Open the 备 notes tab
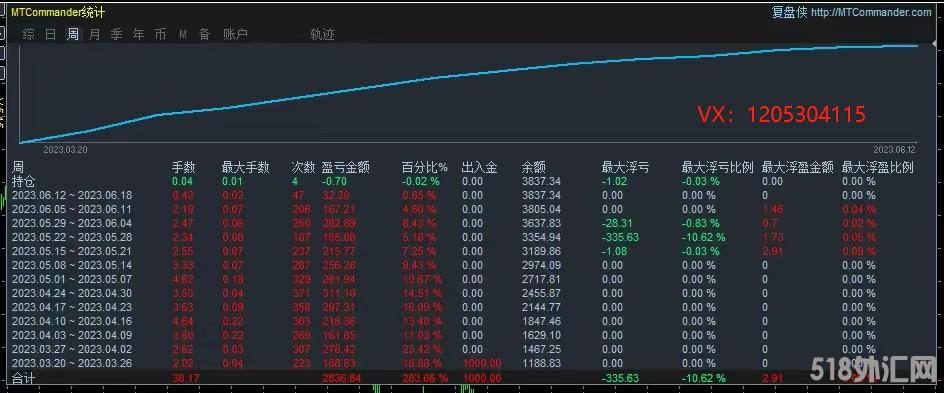This screenshot has width=944, height=393. coord(205,34)
